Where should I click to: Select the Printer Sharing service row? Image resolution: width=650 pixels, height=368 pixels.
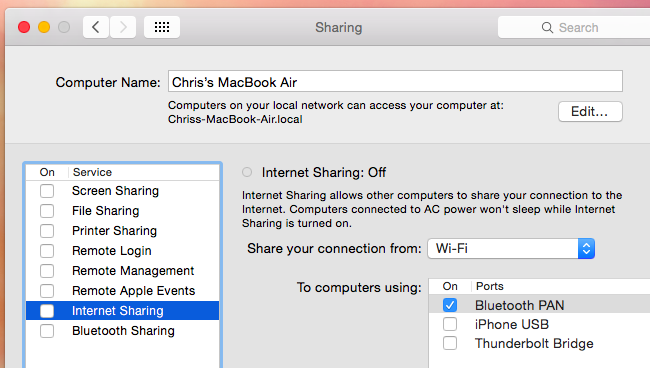pyautogui.click(x=122, y=231)
